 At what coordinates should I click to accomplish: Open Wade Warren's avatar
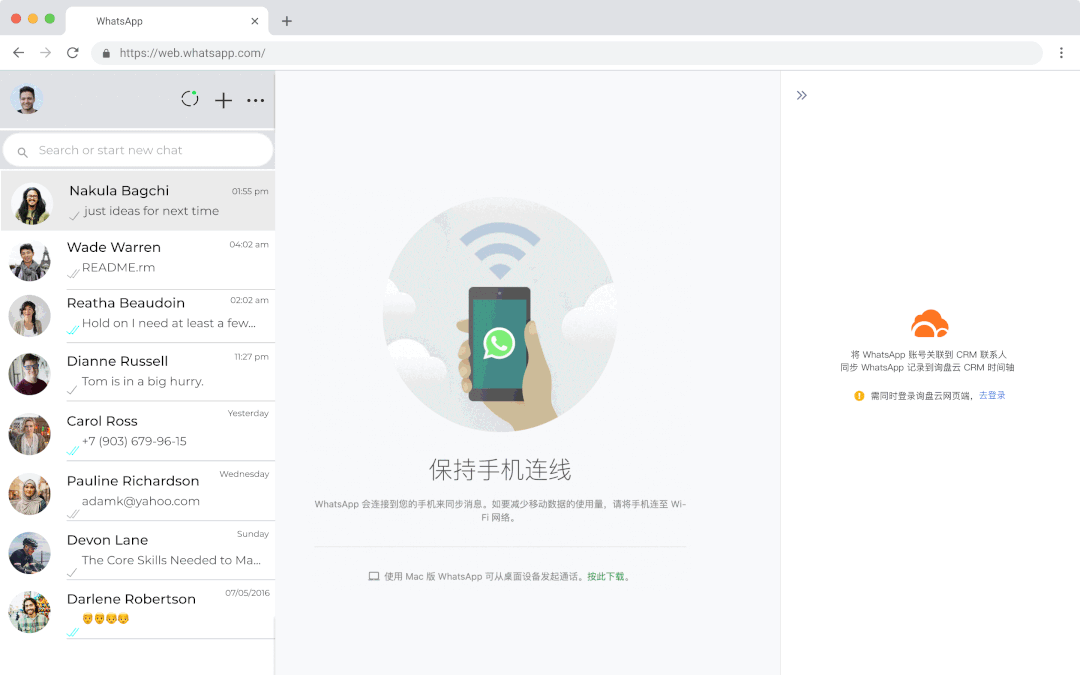point(30,260)
